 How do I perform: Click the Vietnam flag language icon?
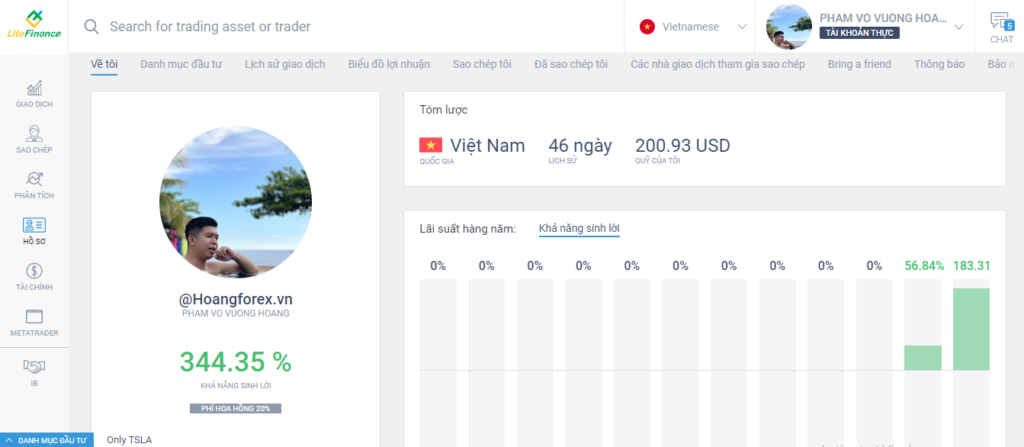point(647,27)
